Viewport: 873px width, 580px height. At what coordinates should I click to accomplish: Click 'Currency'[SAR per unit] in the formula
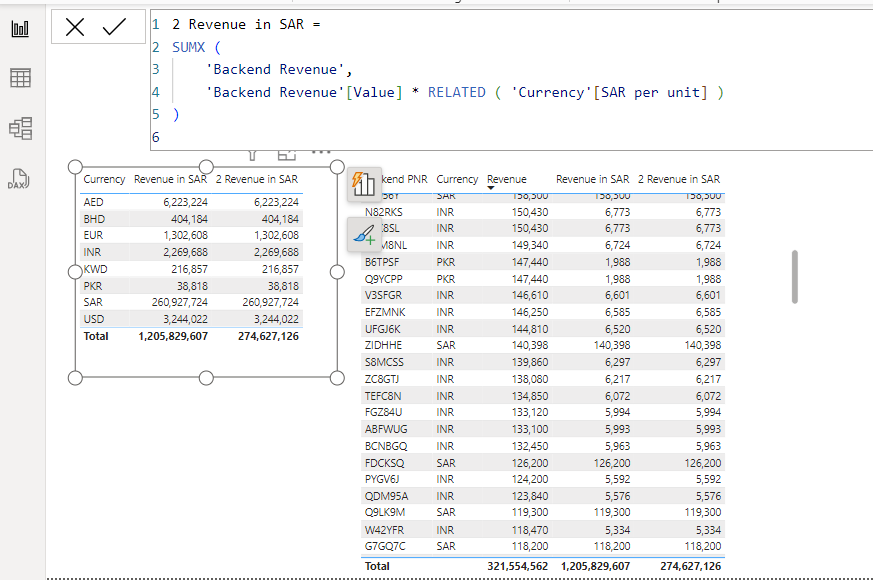[x=610, y=92]
